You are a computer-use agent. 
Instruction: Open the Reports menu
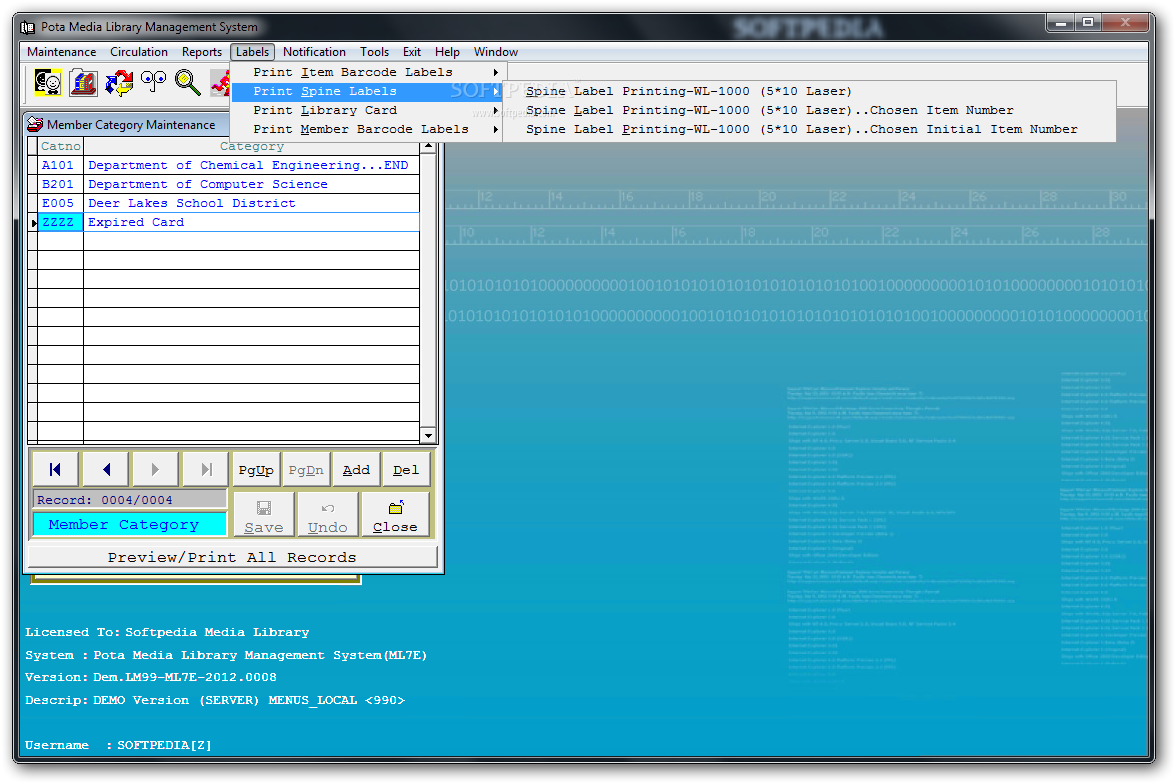202,52
